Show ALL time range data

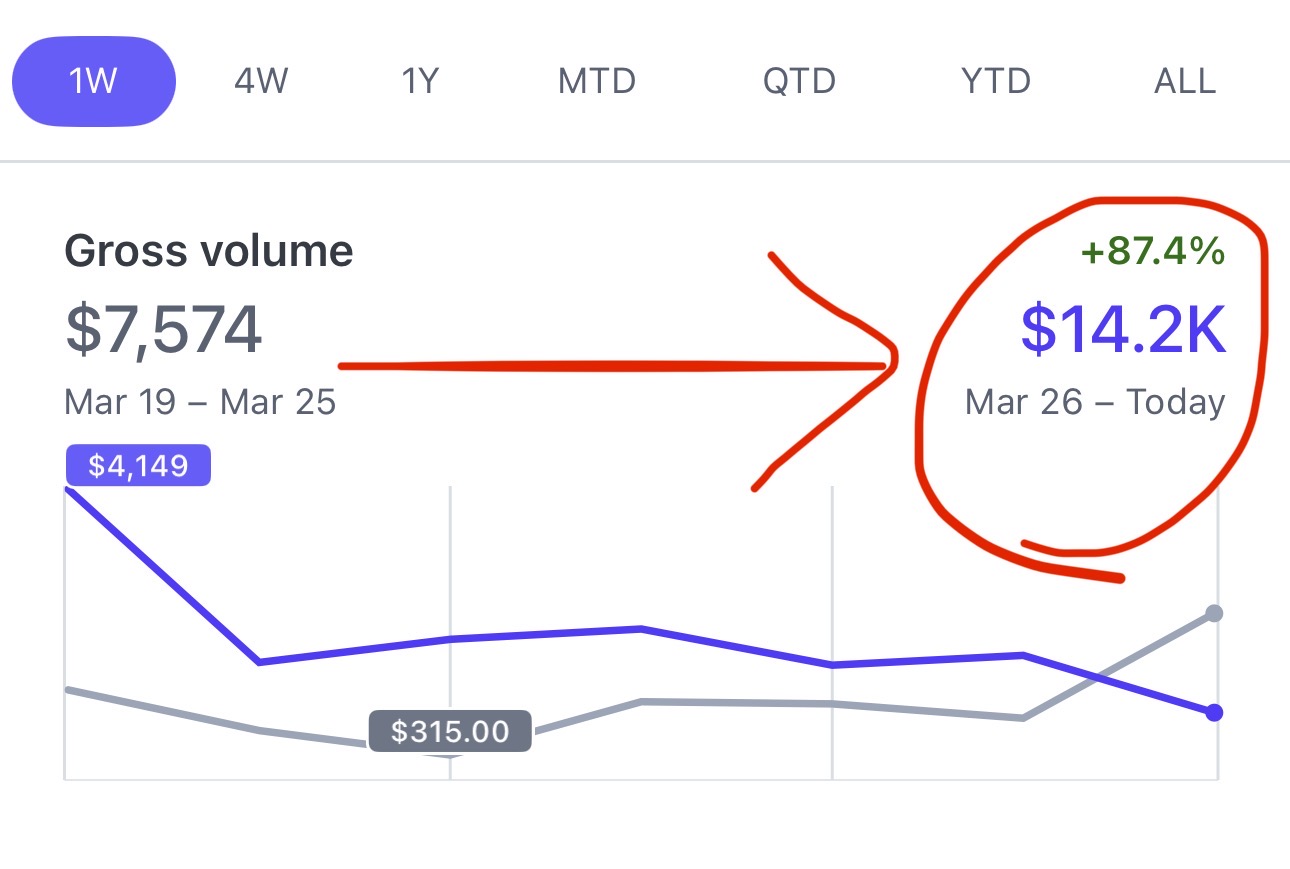click(x=1185, y=81)
